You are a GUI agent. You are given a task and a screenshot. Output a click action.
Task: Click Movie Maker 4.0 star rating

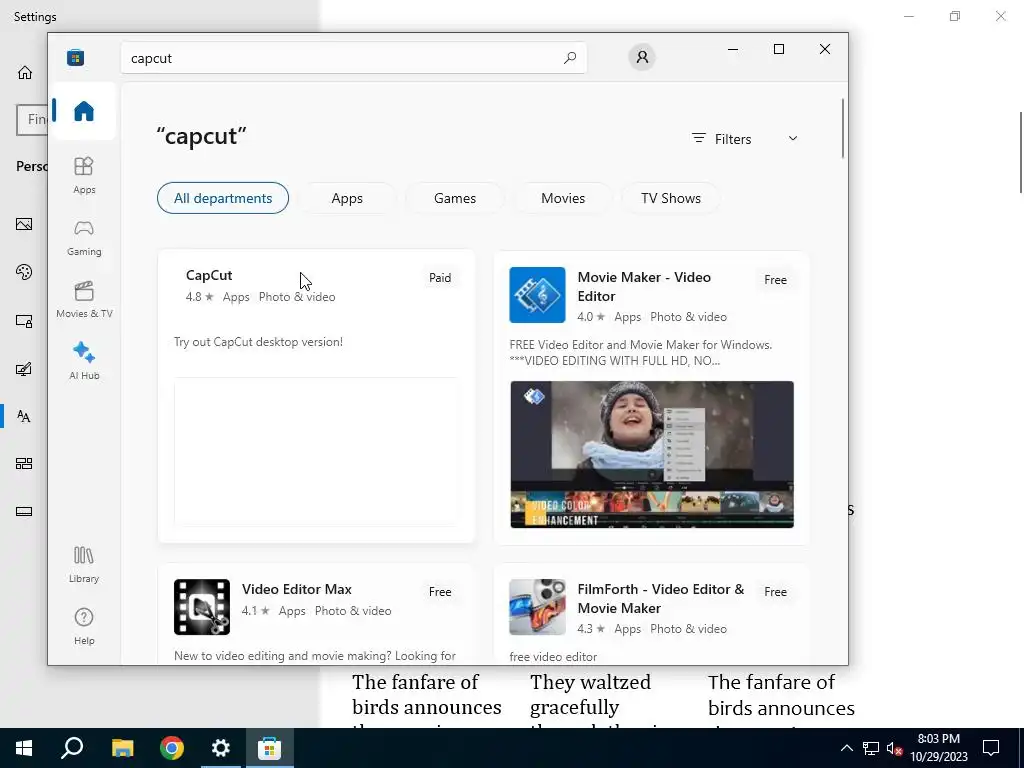591,317
